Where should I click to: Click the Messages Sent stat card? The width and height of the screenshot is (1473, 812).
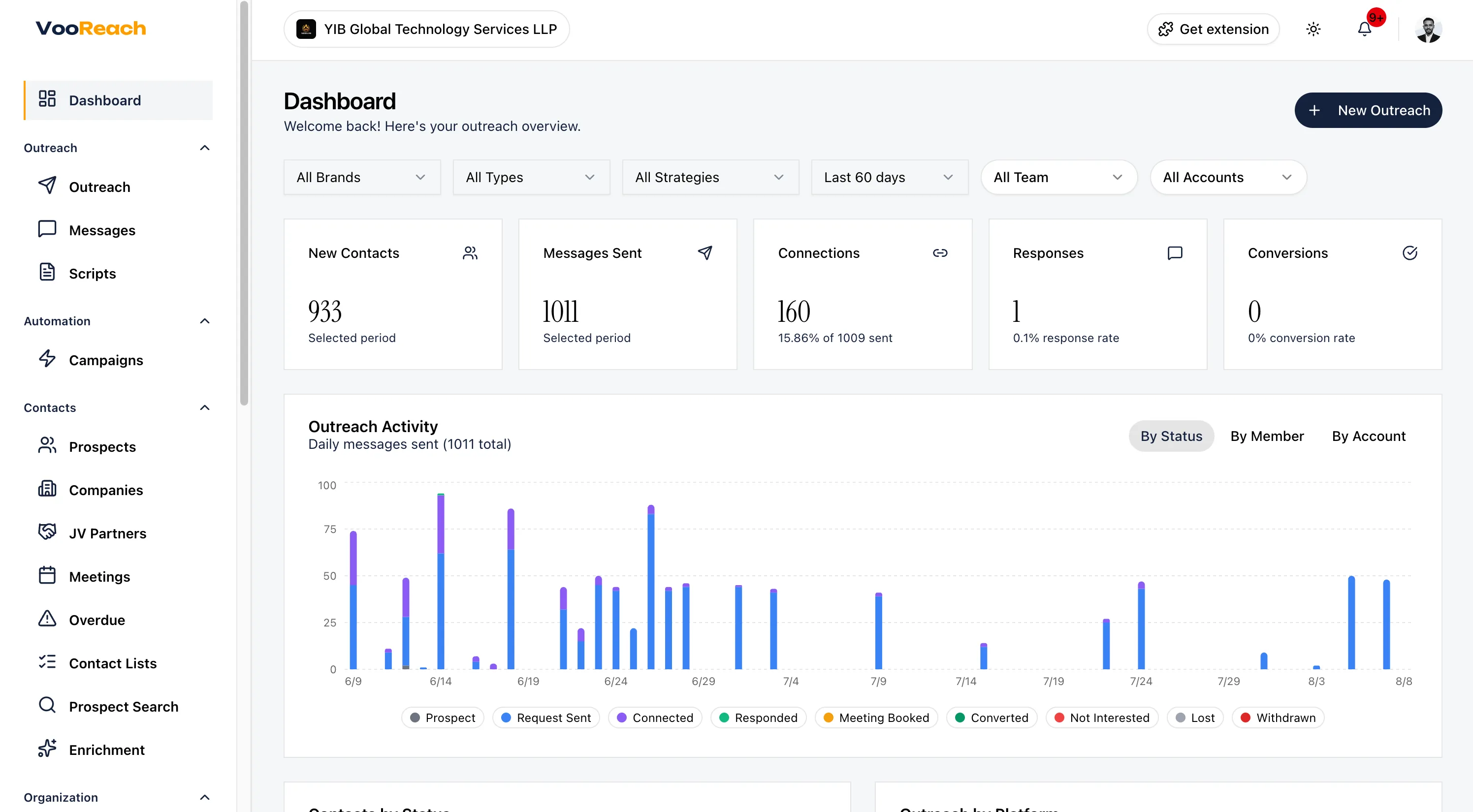pos(627,294)
